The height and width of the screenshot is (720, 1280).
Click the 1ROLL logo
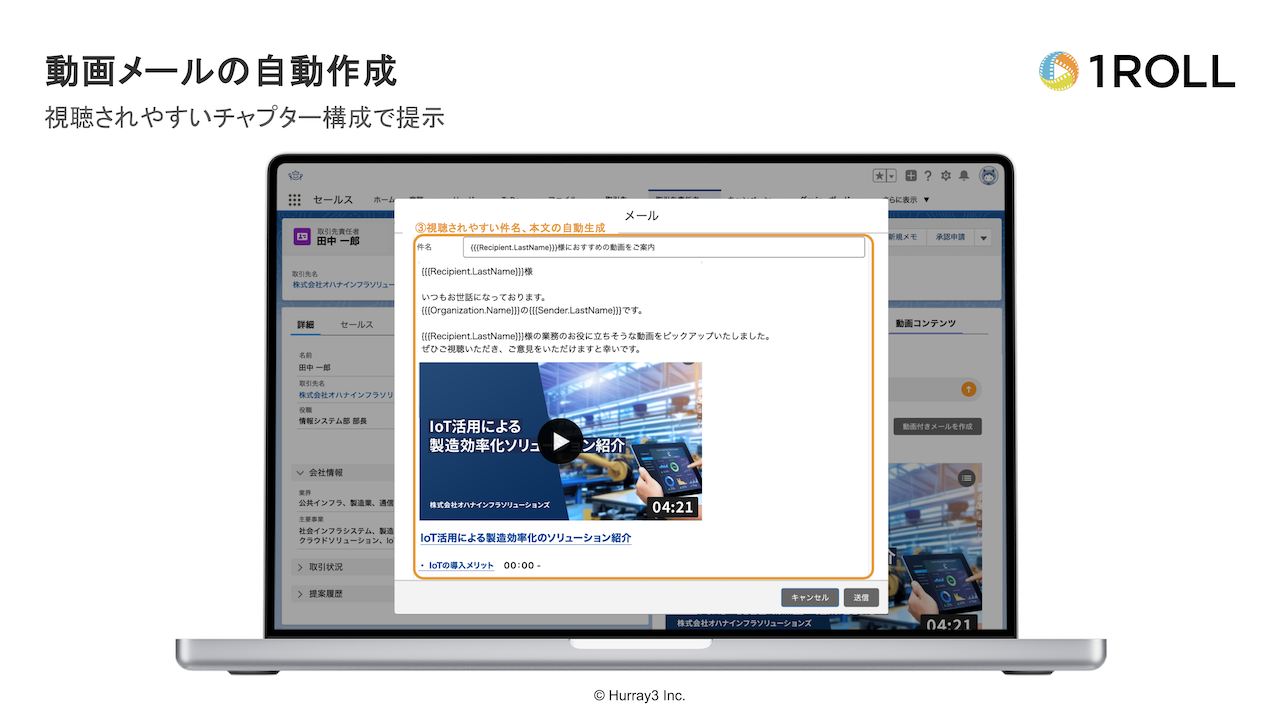click(x=1137, y=71)
